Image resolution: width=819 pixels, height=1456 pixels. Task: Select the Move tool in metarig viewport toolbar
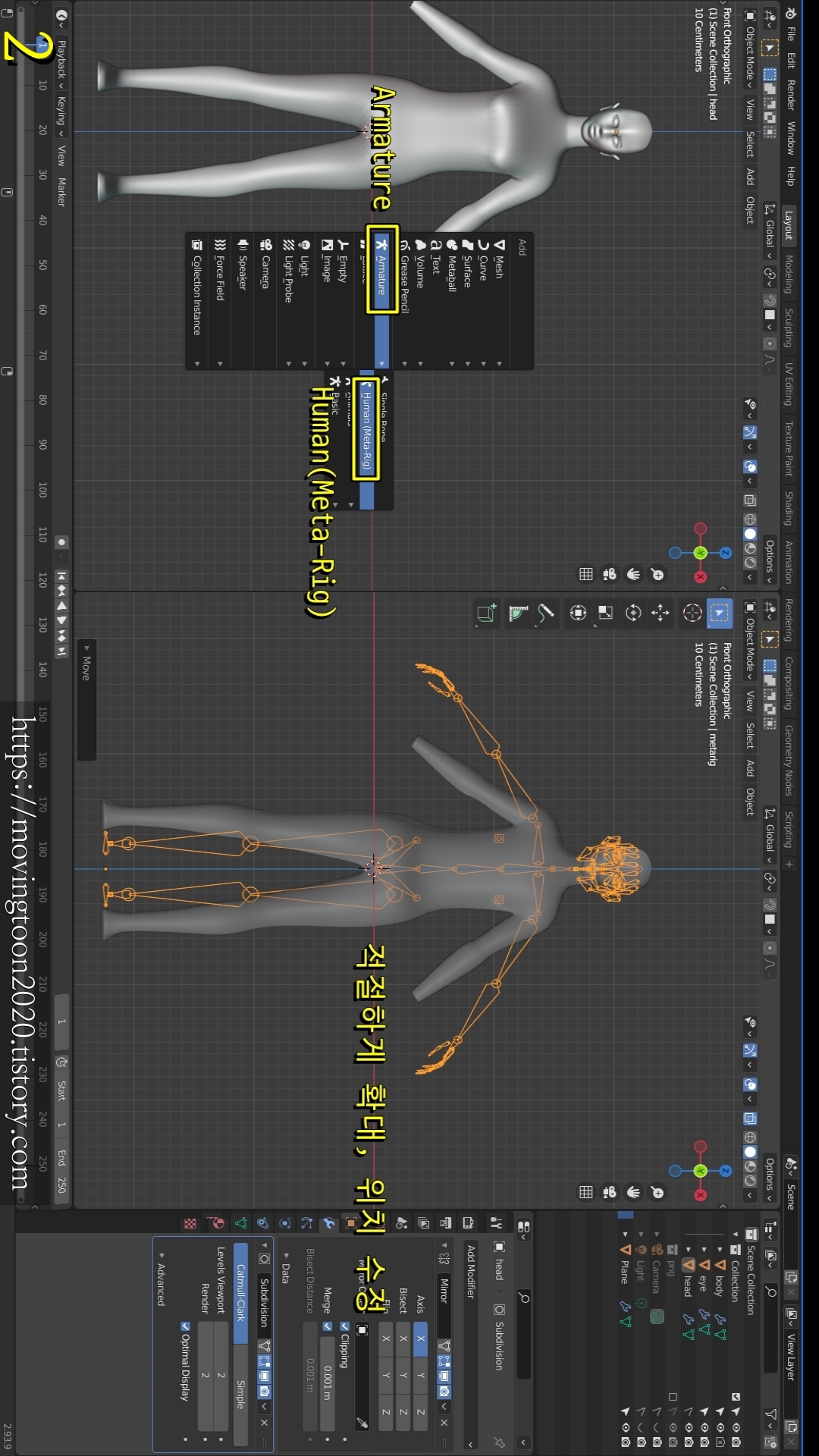coord(661,613)
